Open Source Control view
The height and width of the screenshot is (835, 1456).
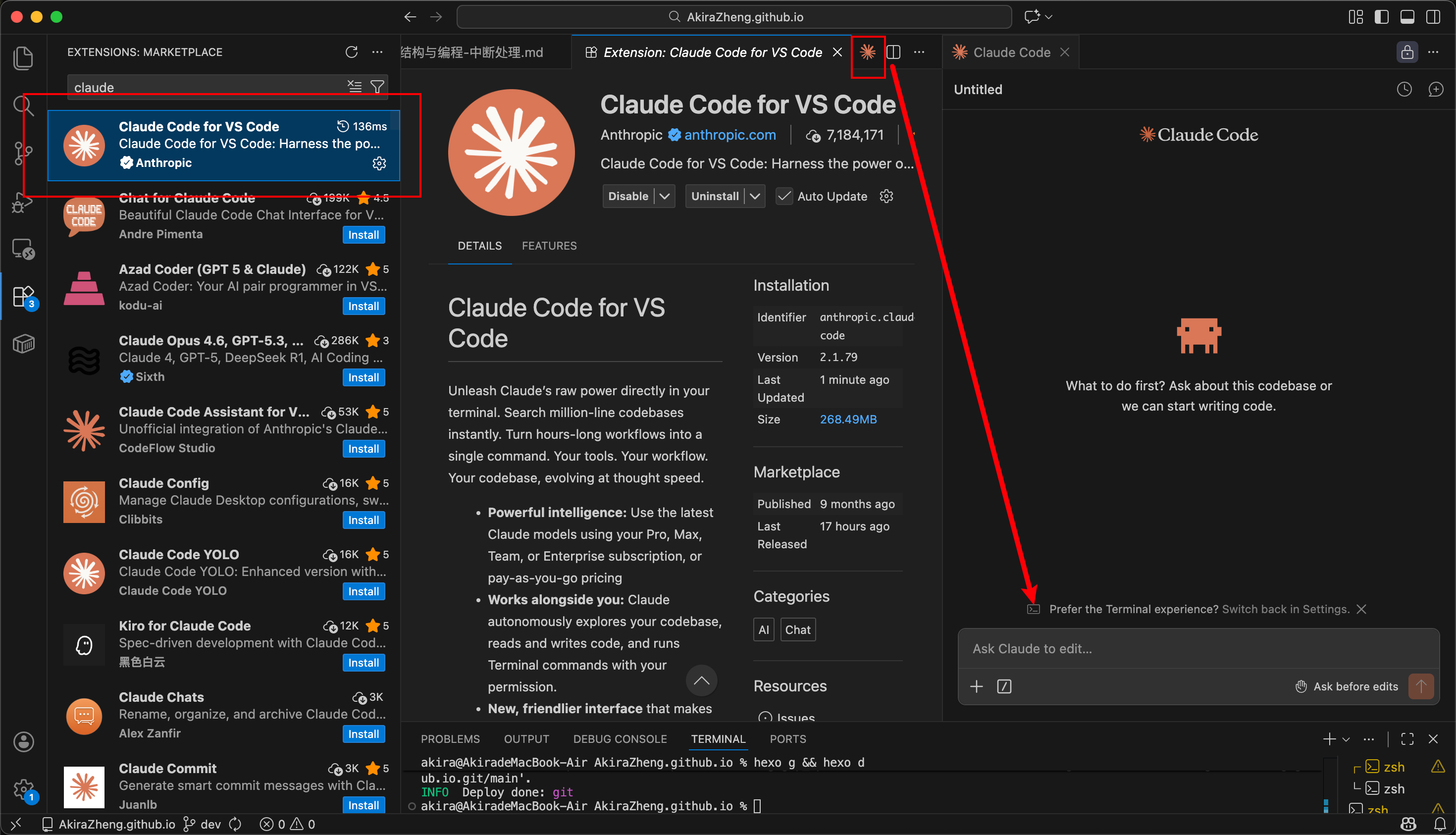point(23,153)
